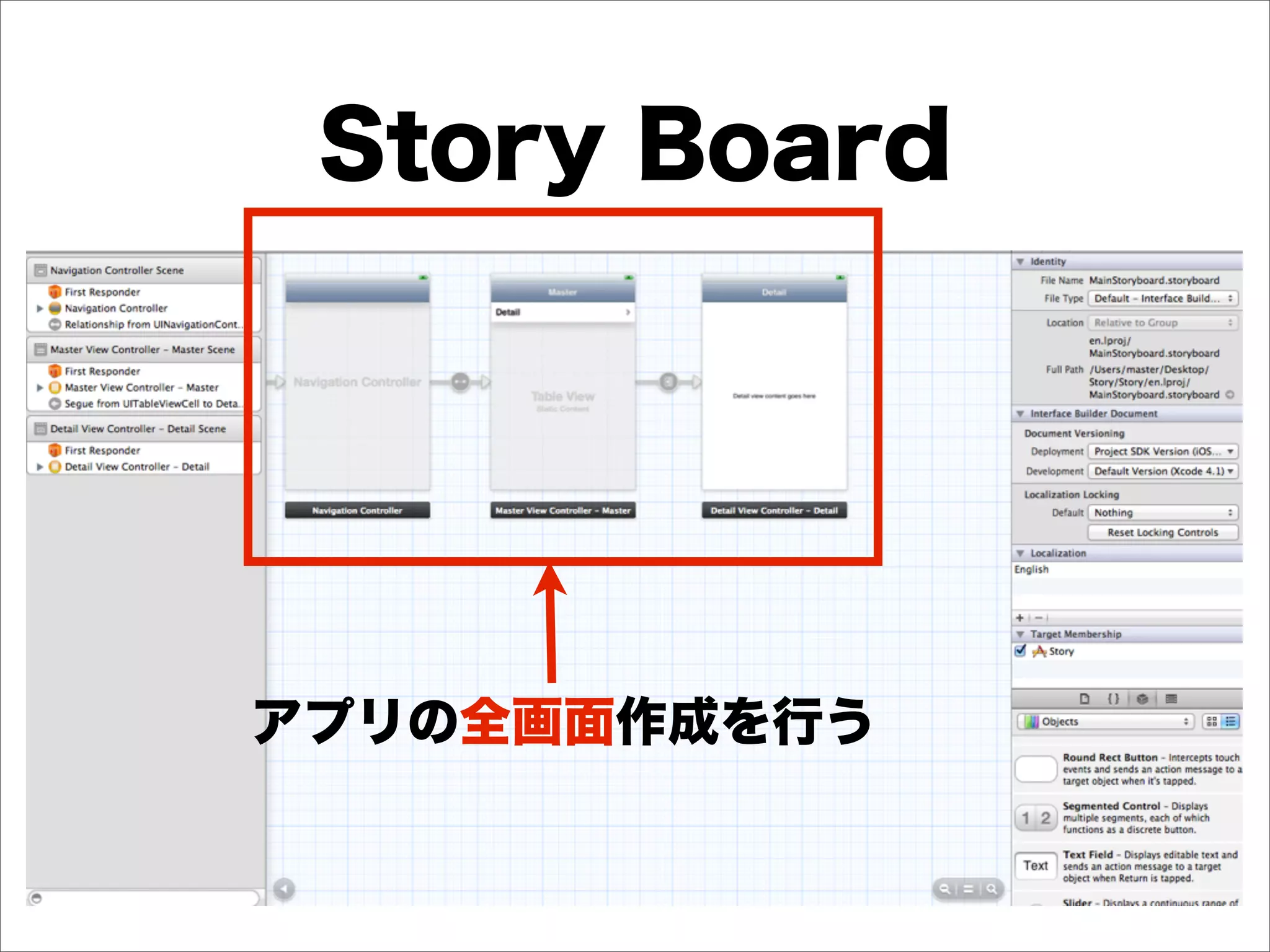Open the File Type dropdown
Viewport: 1270px width, 952px height.
pos(1163,298)
